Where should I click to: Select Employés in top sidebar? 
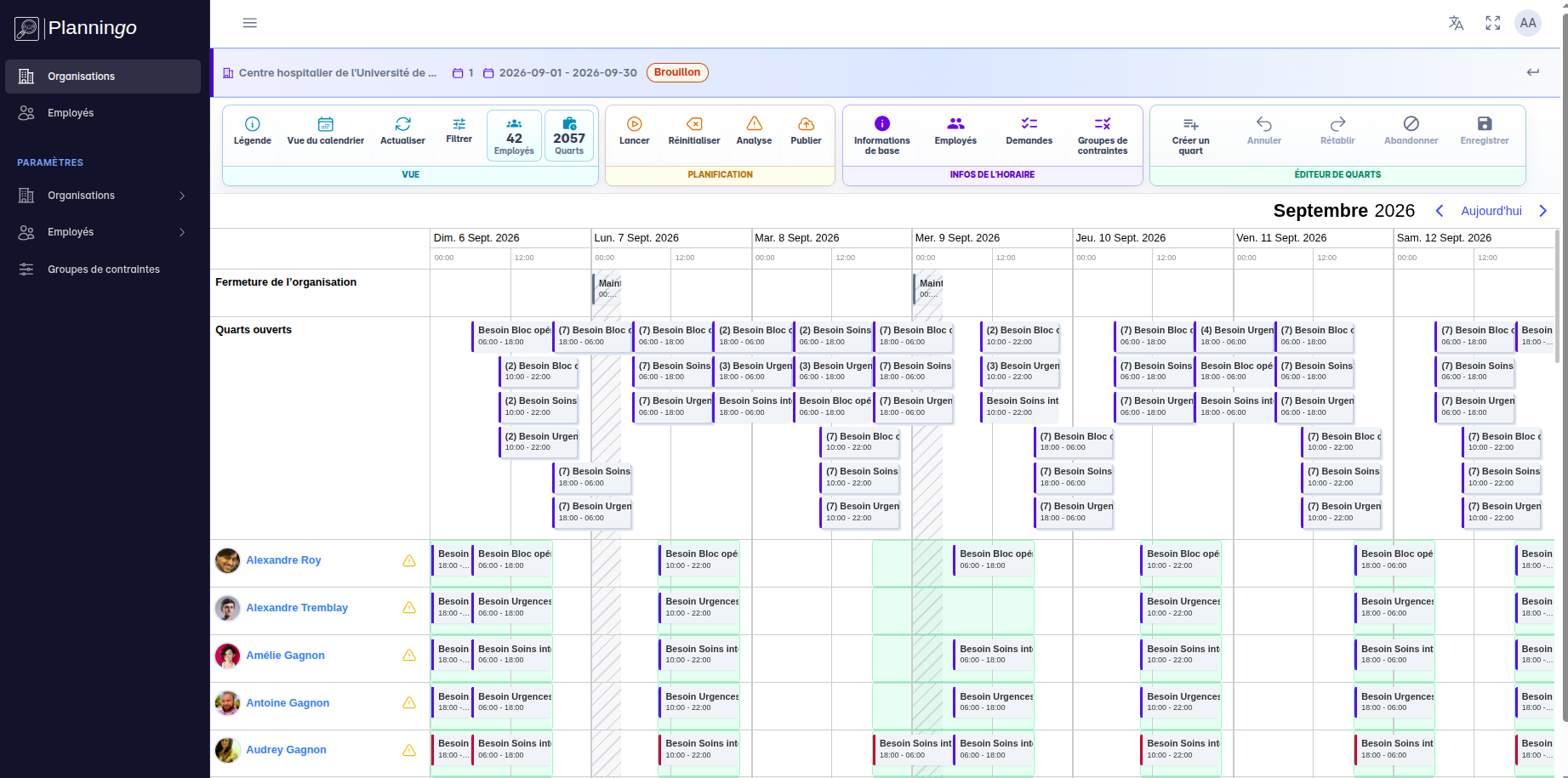(x=103, y=113)
